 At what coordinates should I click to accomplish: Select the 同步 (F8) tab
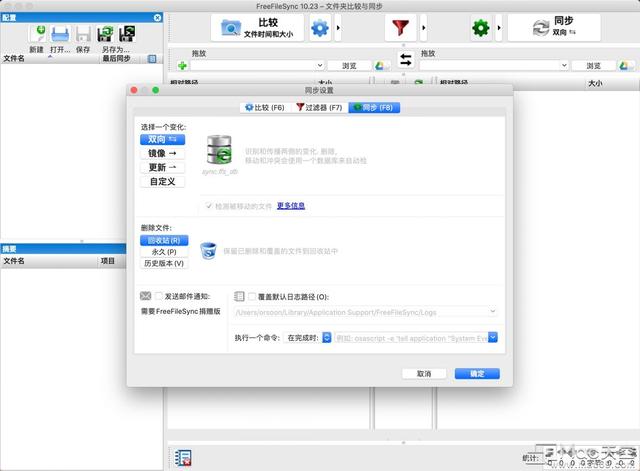[x=374, y=107]
